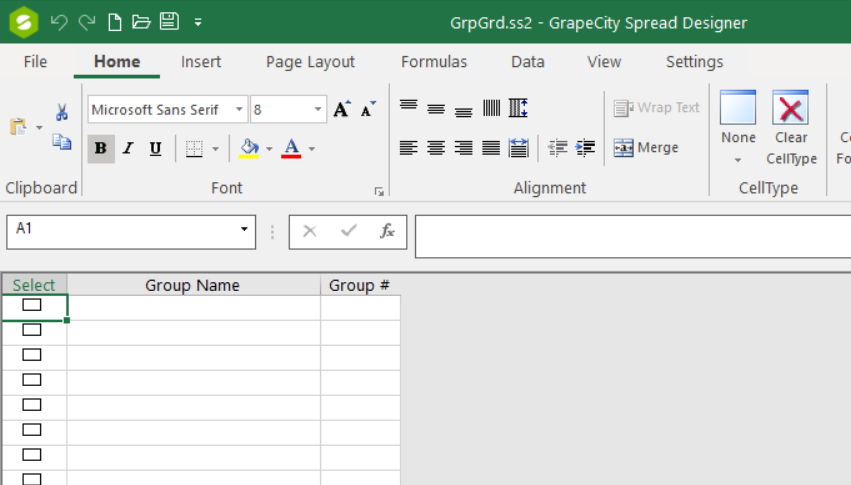Screen dimensions: 851x485
Task: Open the Font dialog launcher
Action: (379, 192)
